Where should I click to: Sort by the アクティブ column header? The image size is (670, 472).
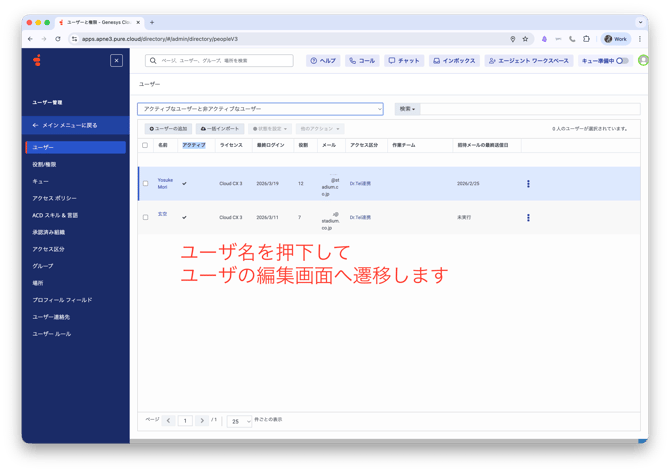(x=194, y=145)
